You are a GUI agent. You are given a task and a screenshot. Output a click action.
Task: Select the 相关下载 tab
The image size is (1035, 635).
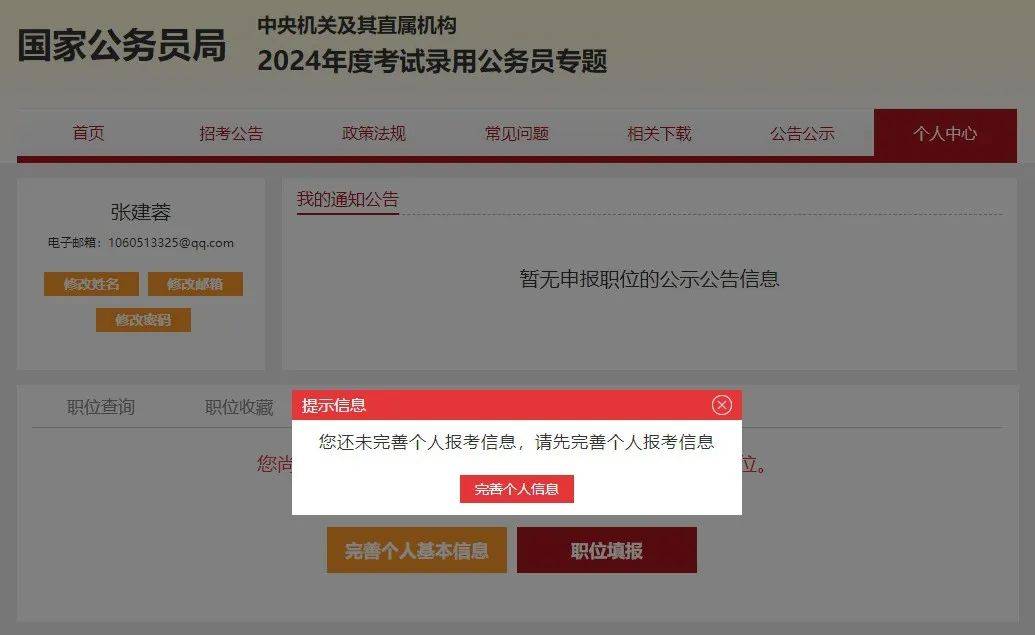659,133
